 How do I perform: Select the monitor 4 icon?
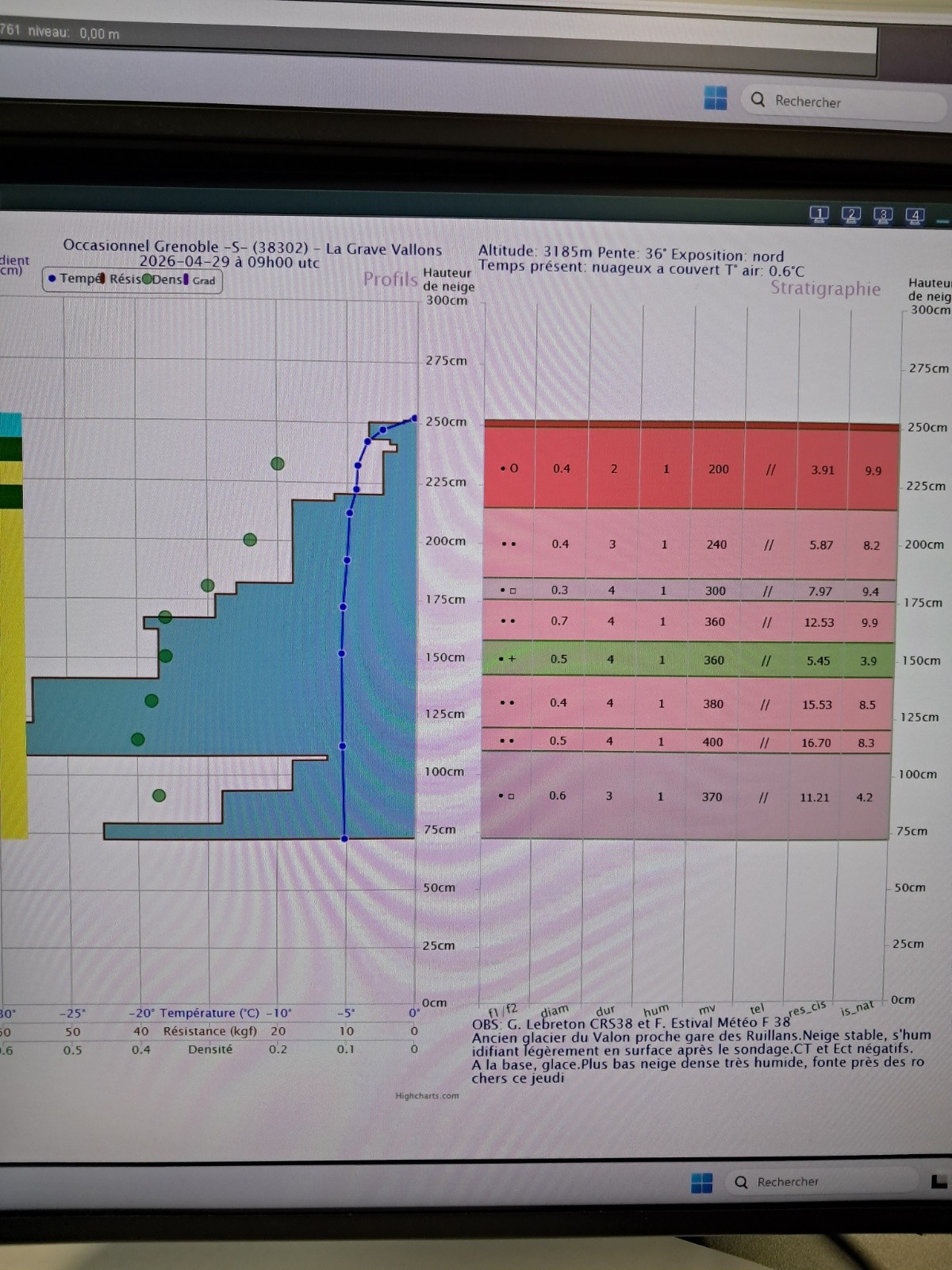click(915, 216)
